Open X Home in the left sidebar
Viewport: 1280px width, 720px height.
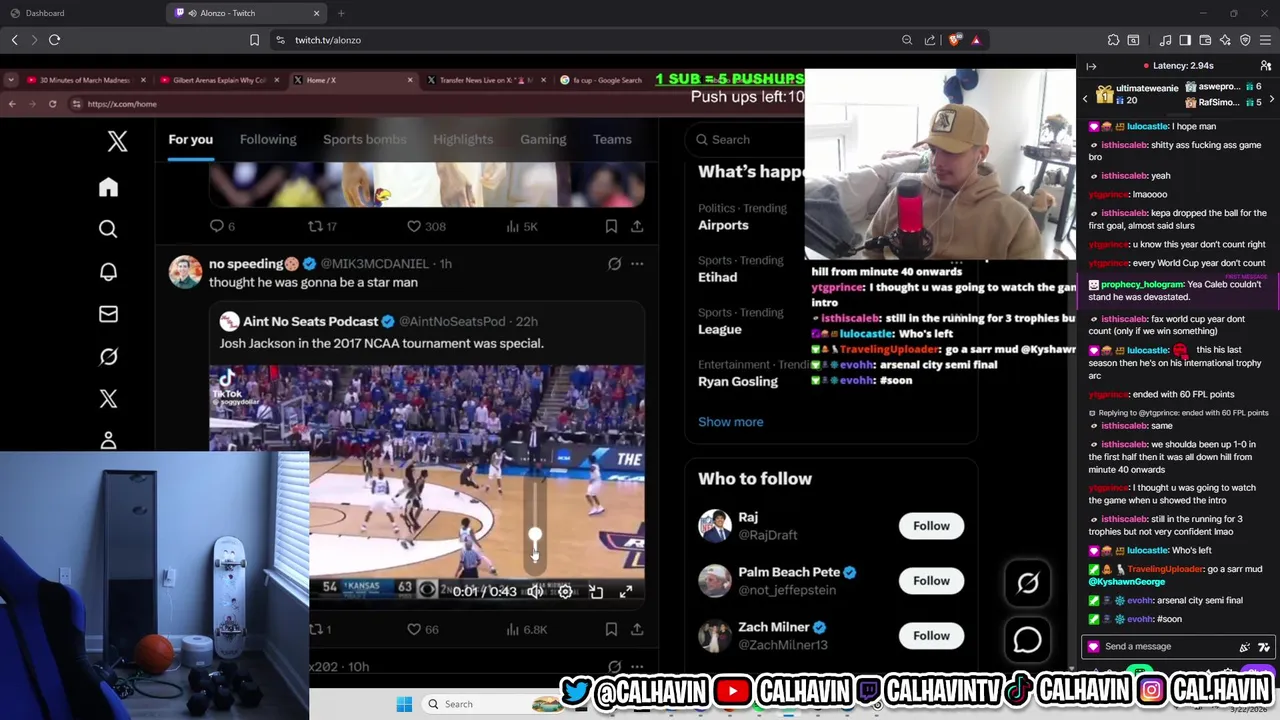108,187
